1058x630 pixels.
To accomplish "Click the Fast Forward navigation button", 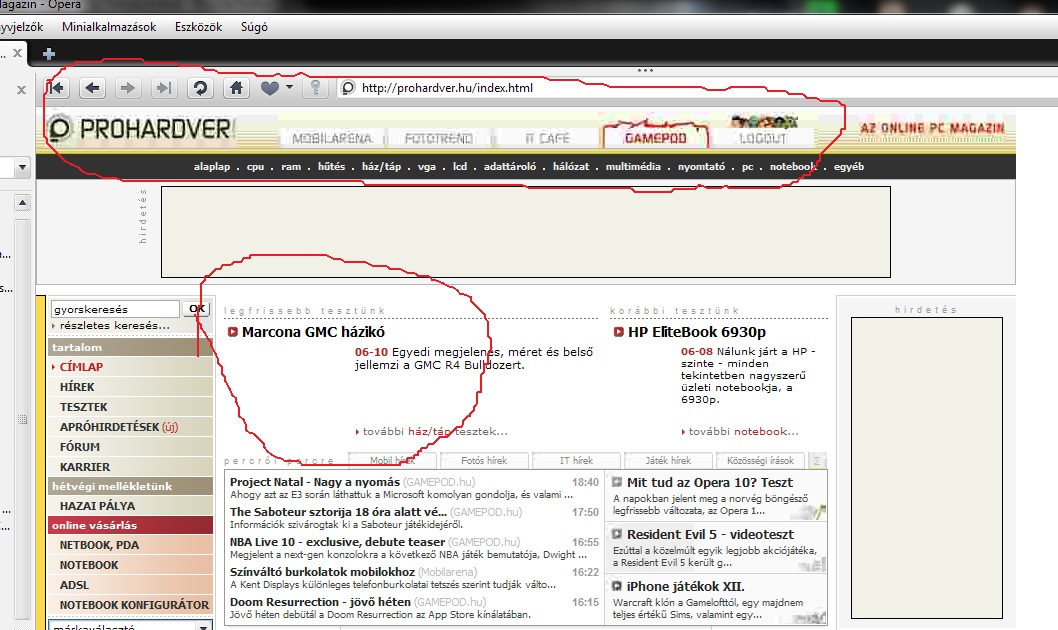I will [164, 88].
